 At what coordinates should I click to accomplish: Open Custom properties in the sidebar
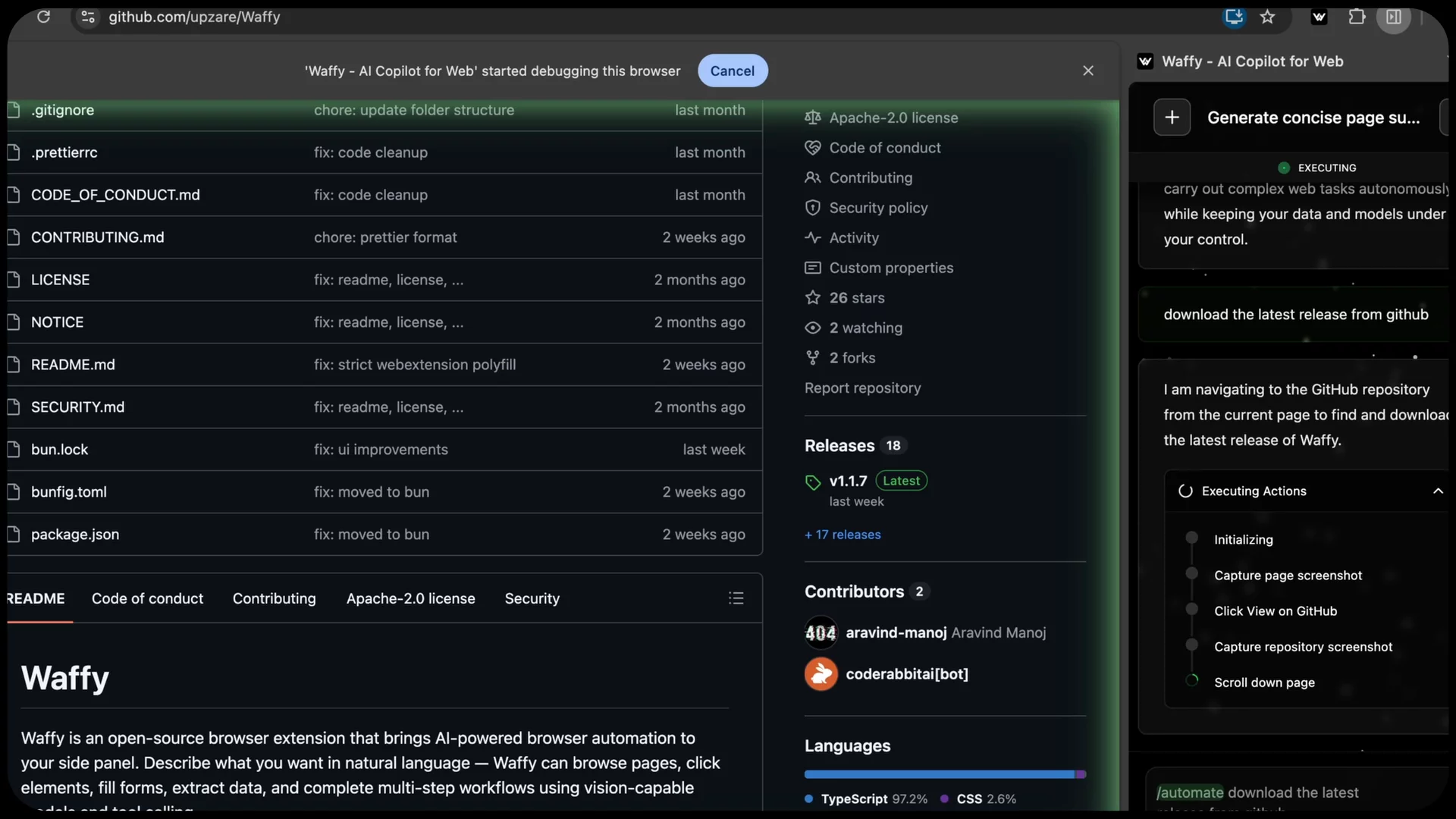click(891, 268)
